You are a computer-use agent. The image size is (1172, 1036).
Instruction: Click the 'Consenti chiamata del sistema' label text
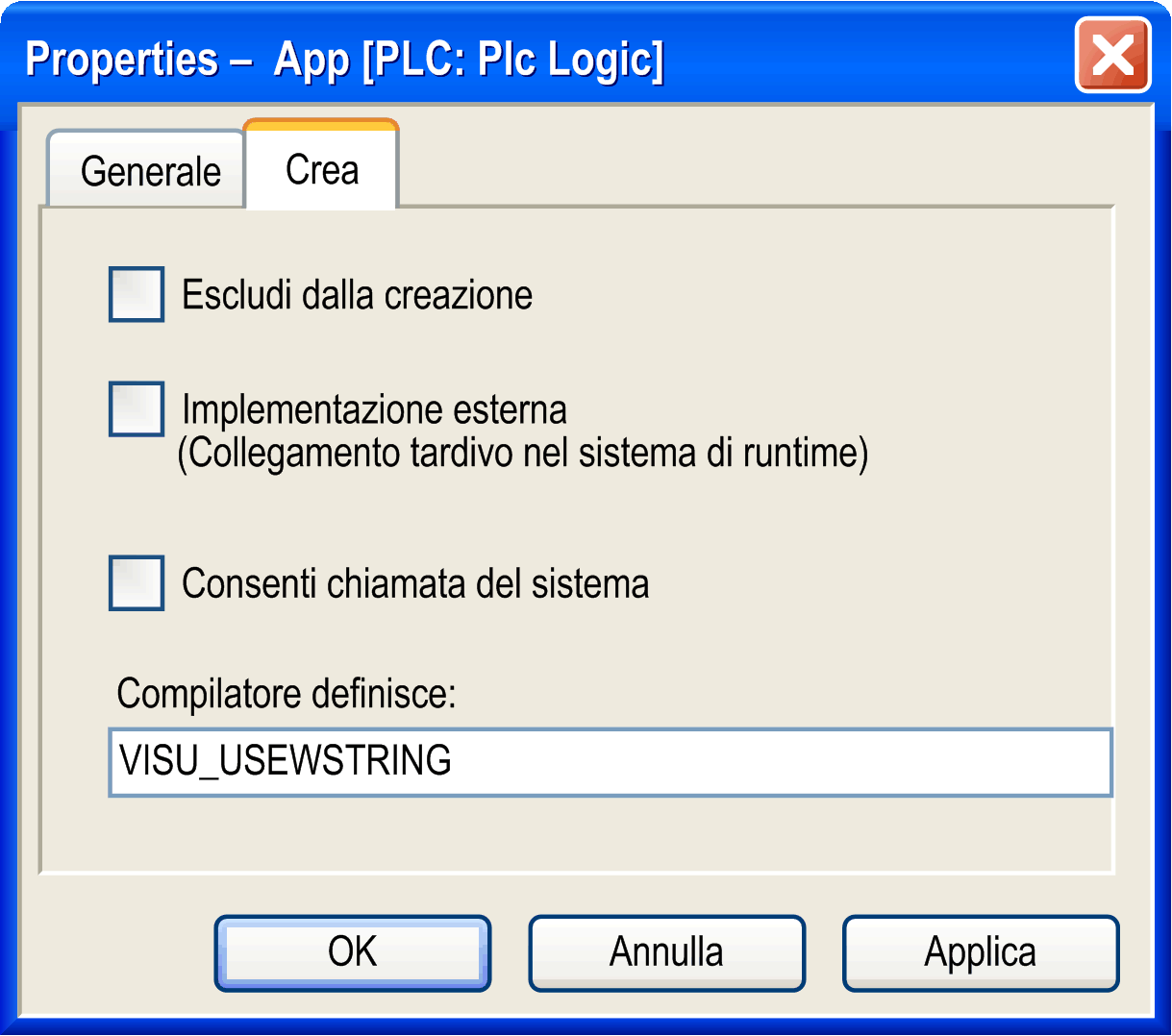415,583
